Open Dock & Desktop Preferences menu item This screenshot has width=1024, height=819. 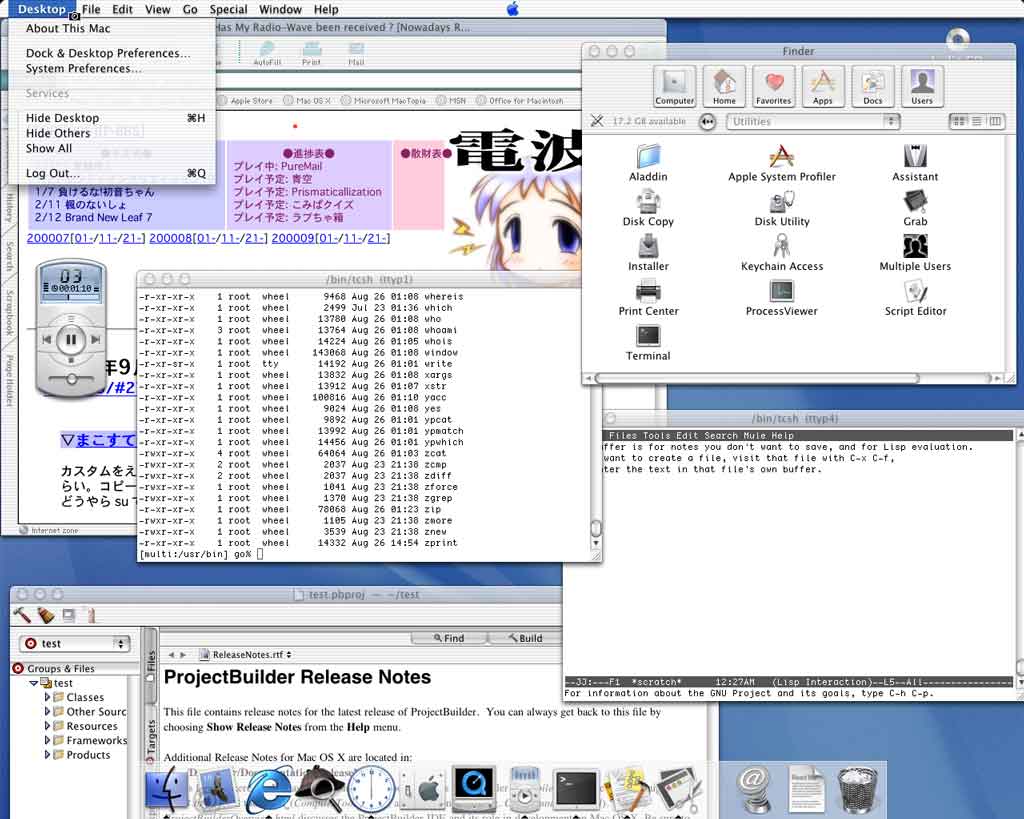[112, 54]
